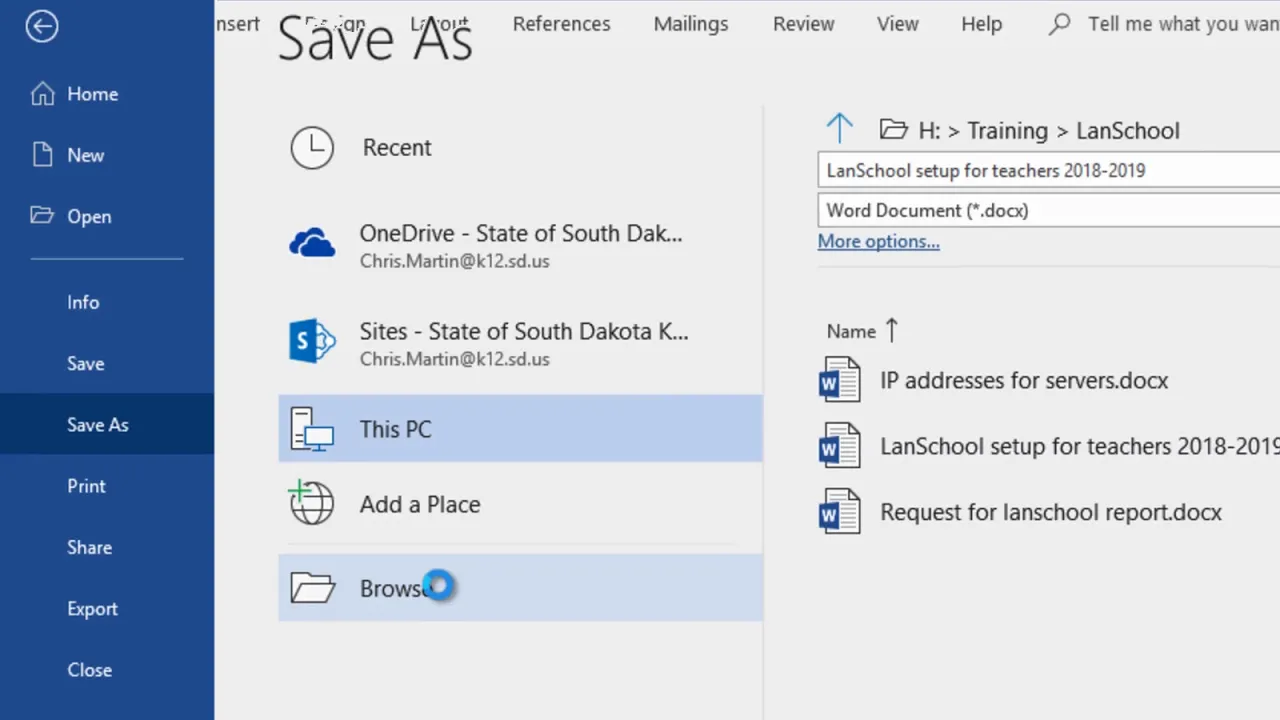1280x720 pixels.
Task: Click the search magnifier icon
Action: pos(1059,24)
